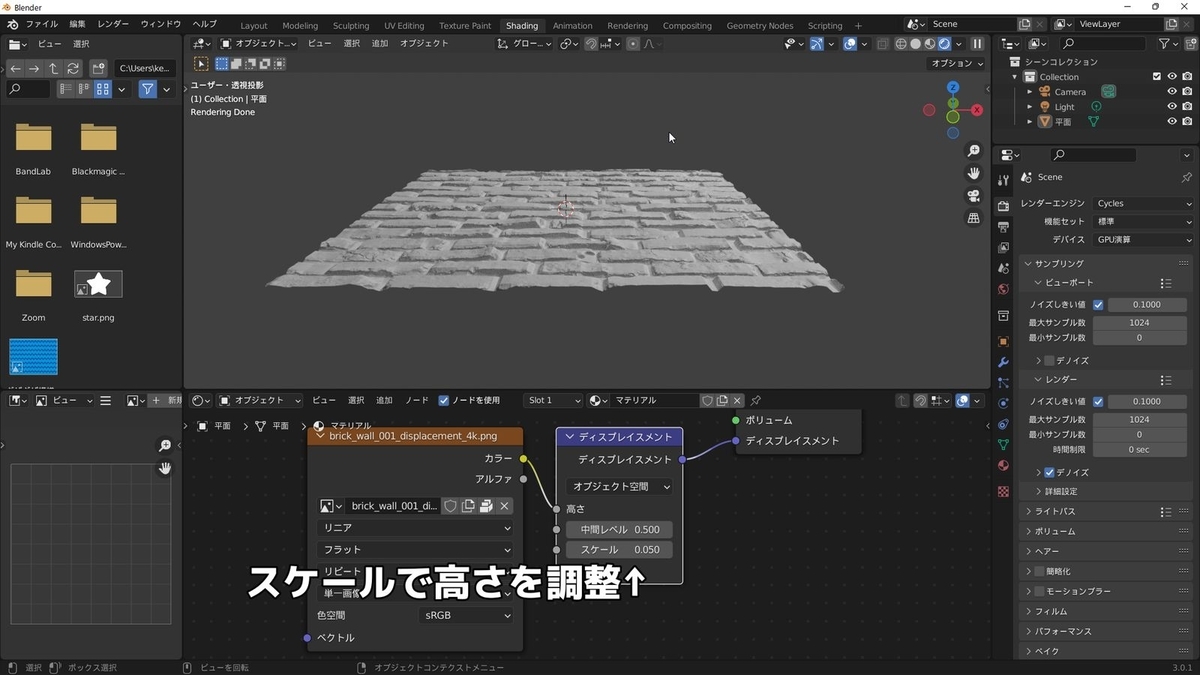Open image file in texture node
Viewport: 1200px width, 675px height.
(x=485, y=506)
